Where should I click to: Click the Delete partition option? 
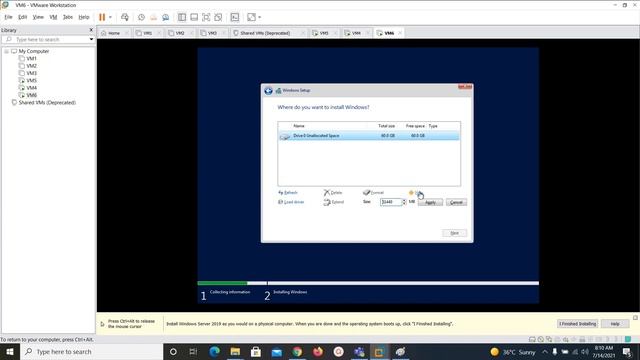[333, 193]
